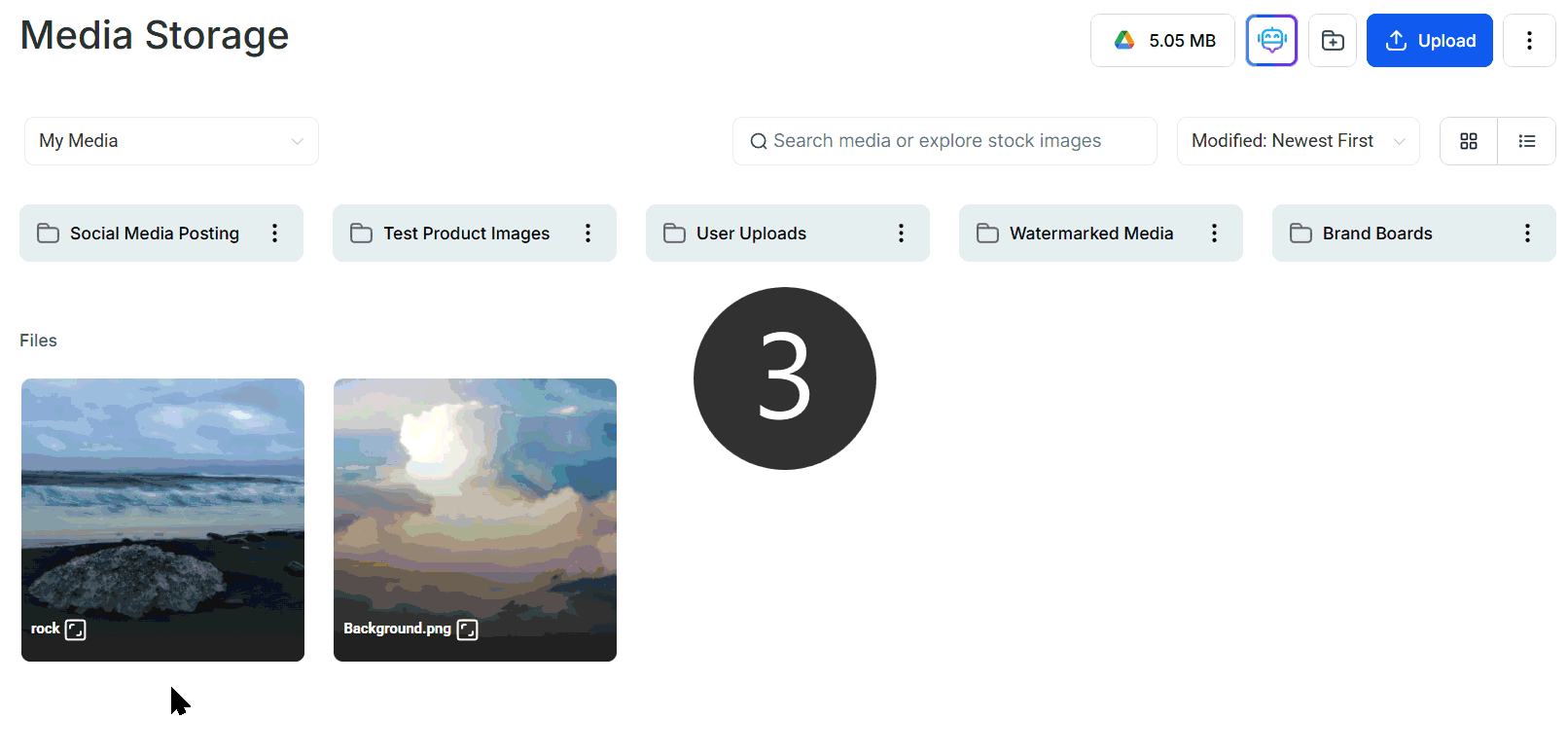Image resolution: width=1568 pixels, height=755 pixels.
Task: Open Social Media Posting folder options menu
Action: 274,233
